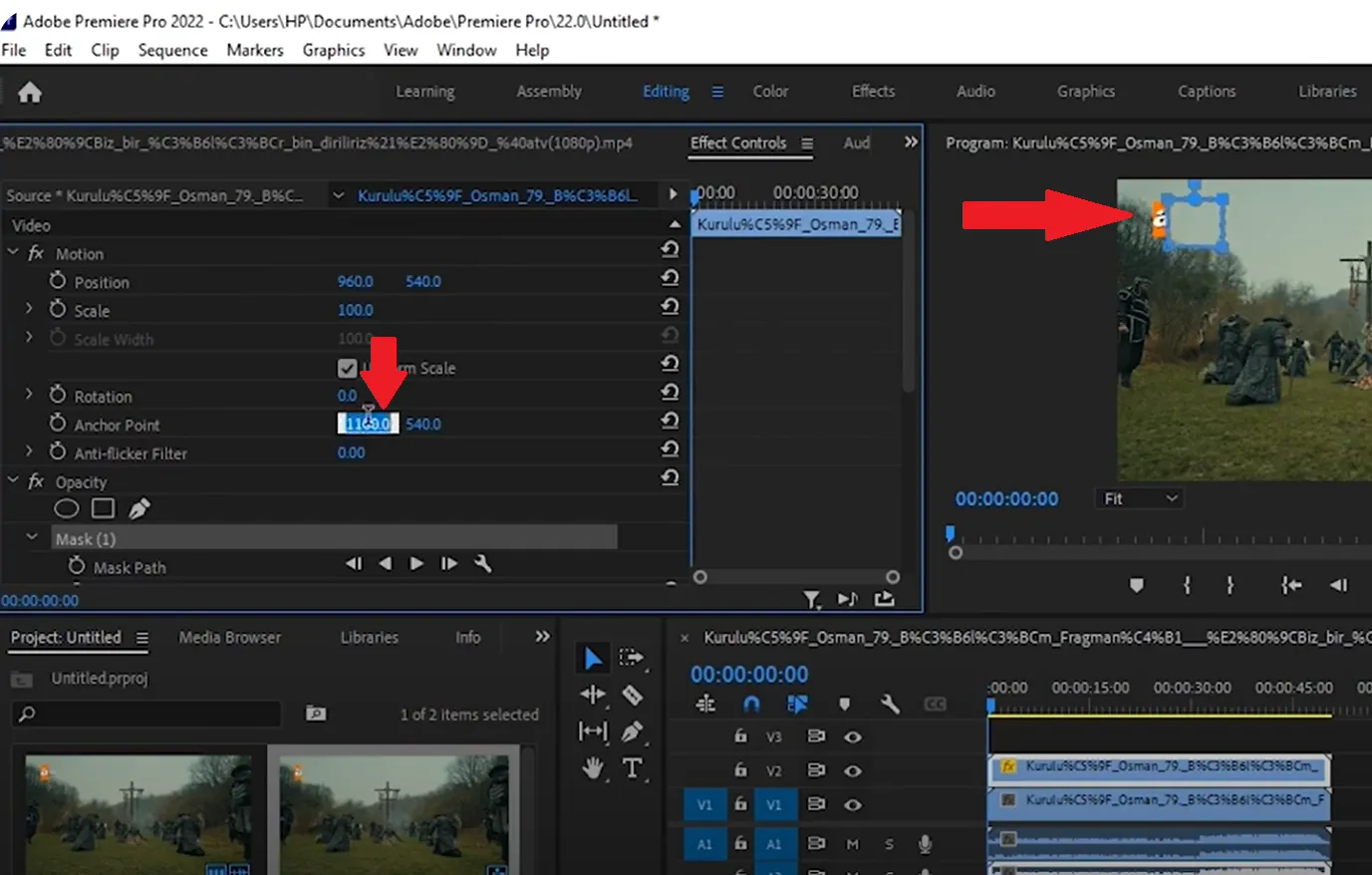Screen dimensions: 1372x875
Task: Open the Fit zoom level dropdown
Action: (1138, 498)
